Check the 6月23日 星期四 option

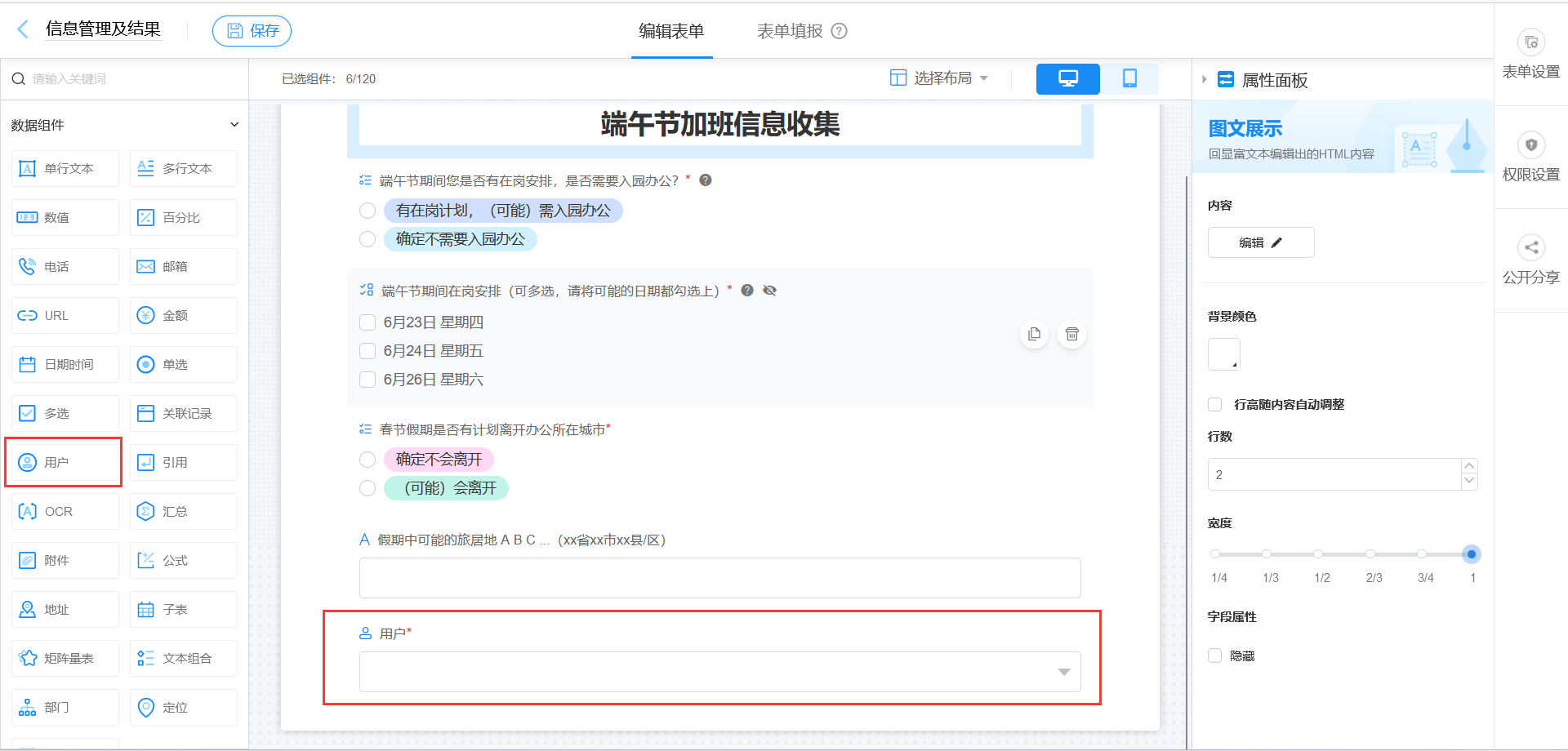tap(367, 322)
